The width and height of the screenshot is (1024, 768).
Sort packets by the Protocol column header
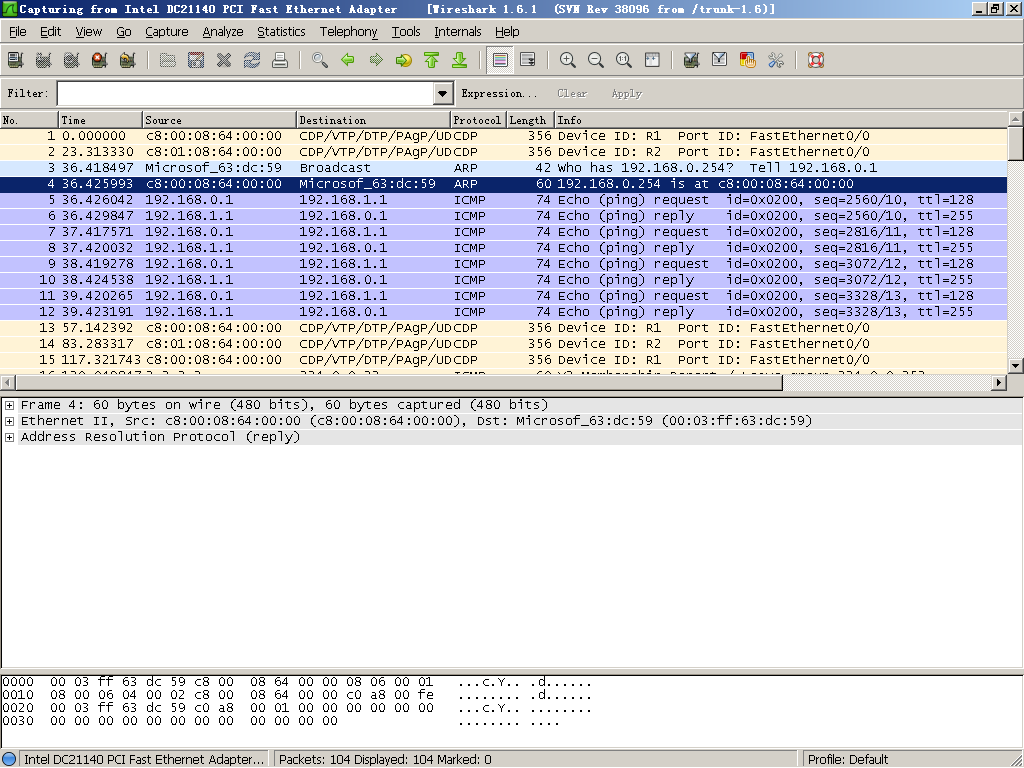(479, 120)
